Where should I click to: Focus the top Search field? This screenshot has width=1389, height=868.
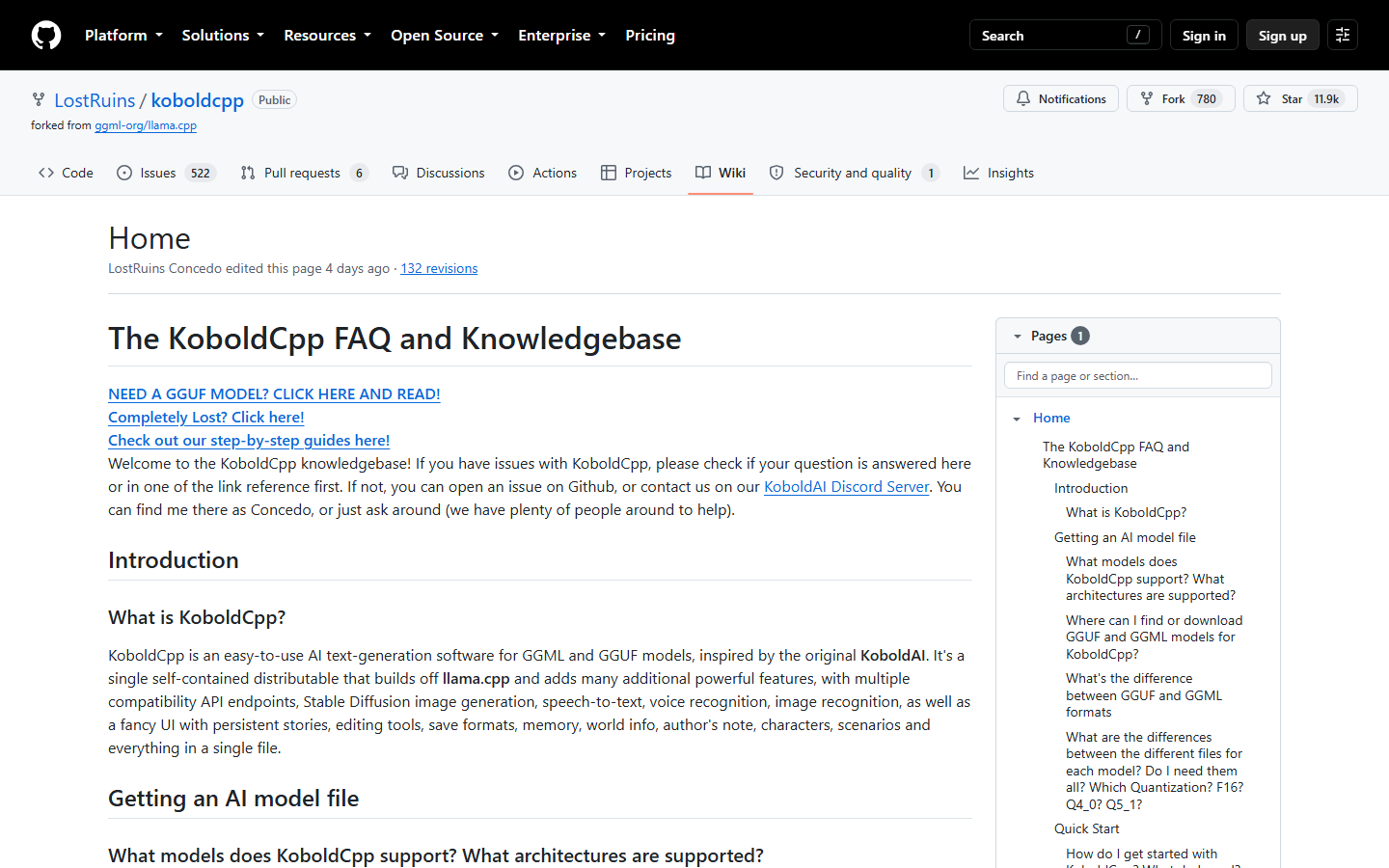[1065, 36]
